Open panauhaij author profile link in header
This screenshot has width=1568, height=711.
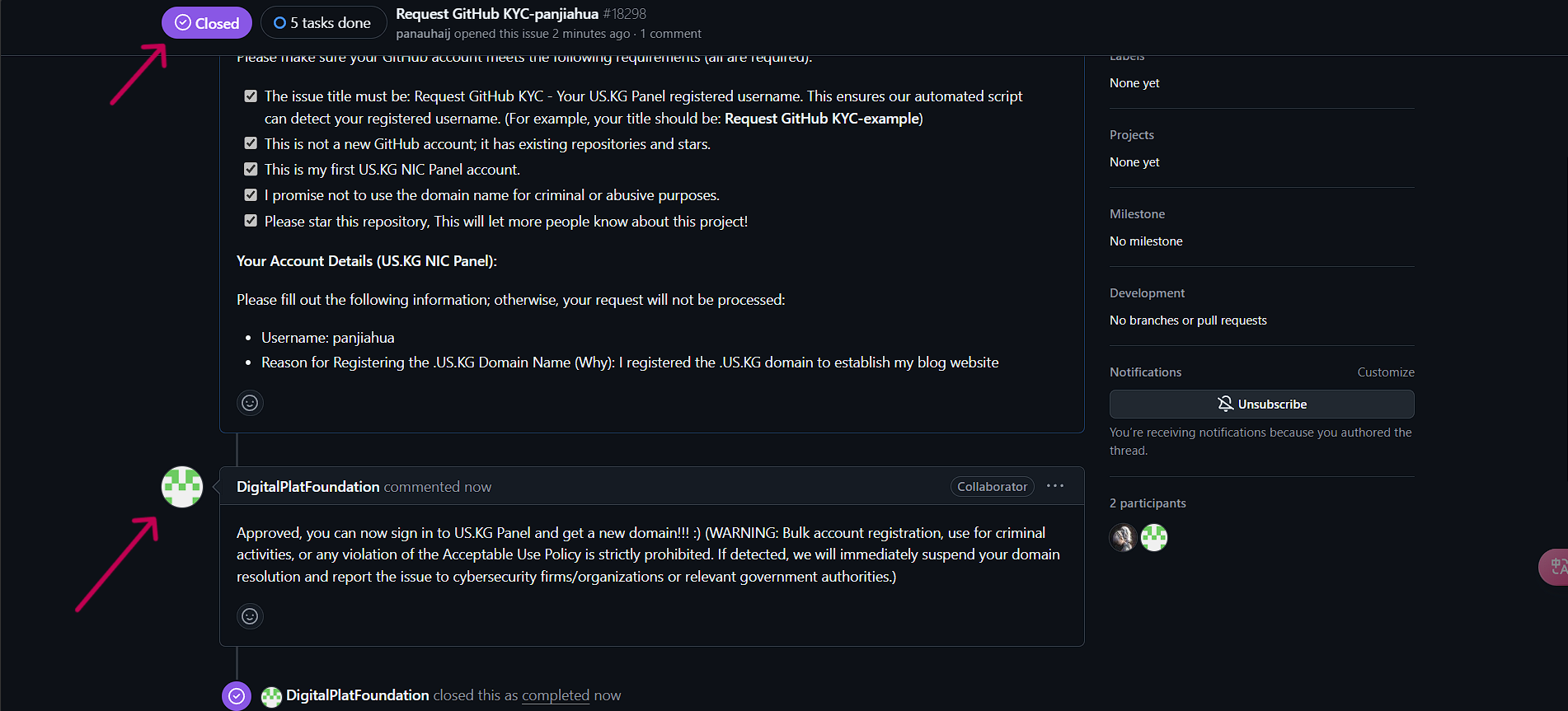(x=423, y=34)
